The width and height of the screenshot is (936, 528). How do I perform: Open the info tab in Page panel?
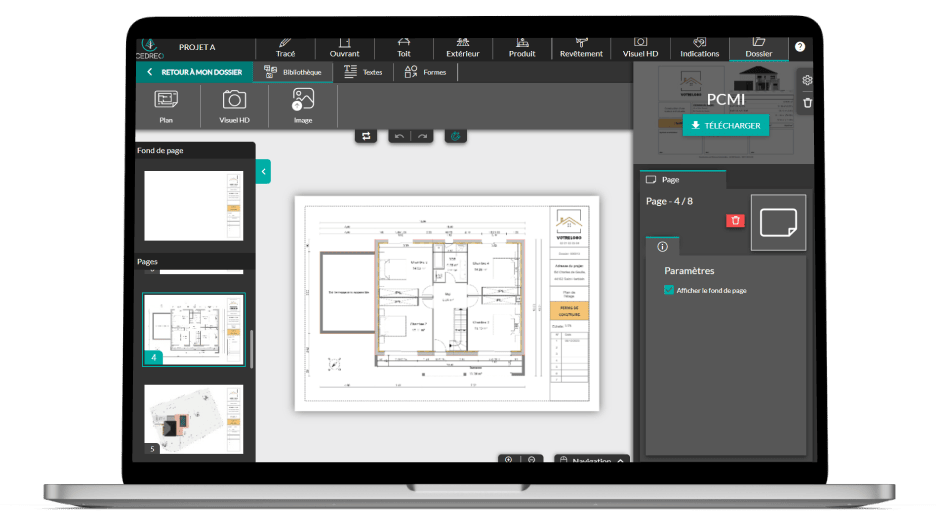[x=662, y=246]
